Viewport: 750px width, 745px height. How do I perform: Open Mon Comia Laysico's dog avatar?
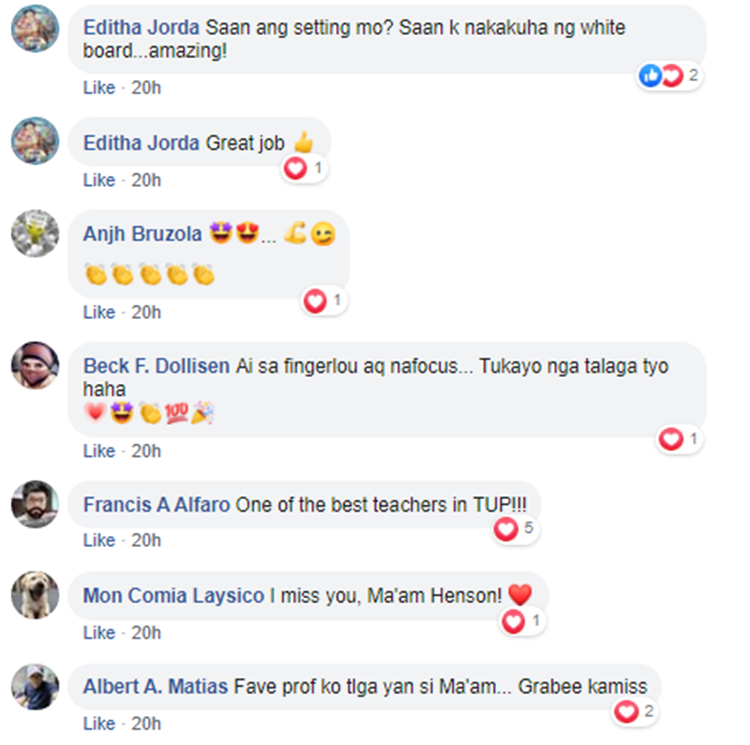(35, 595)
